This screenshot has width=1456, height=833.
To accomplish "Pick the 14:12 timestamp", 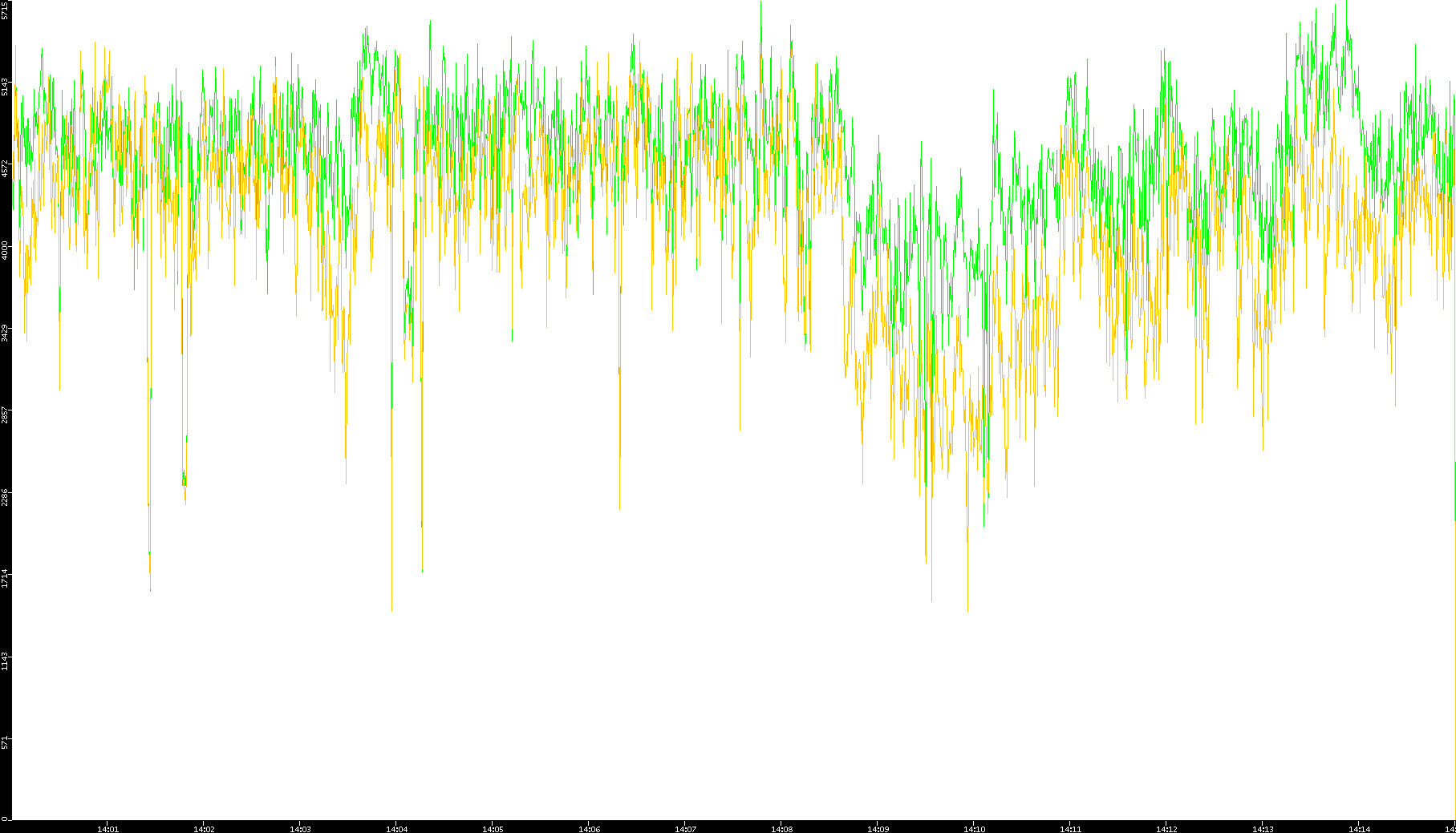I will [x=1166, y=829].
